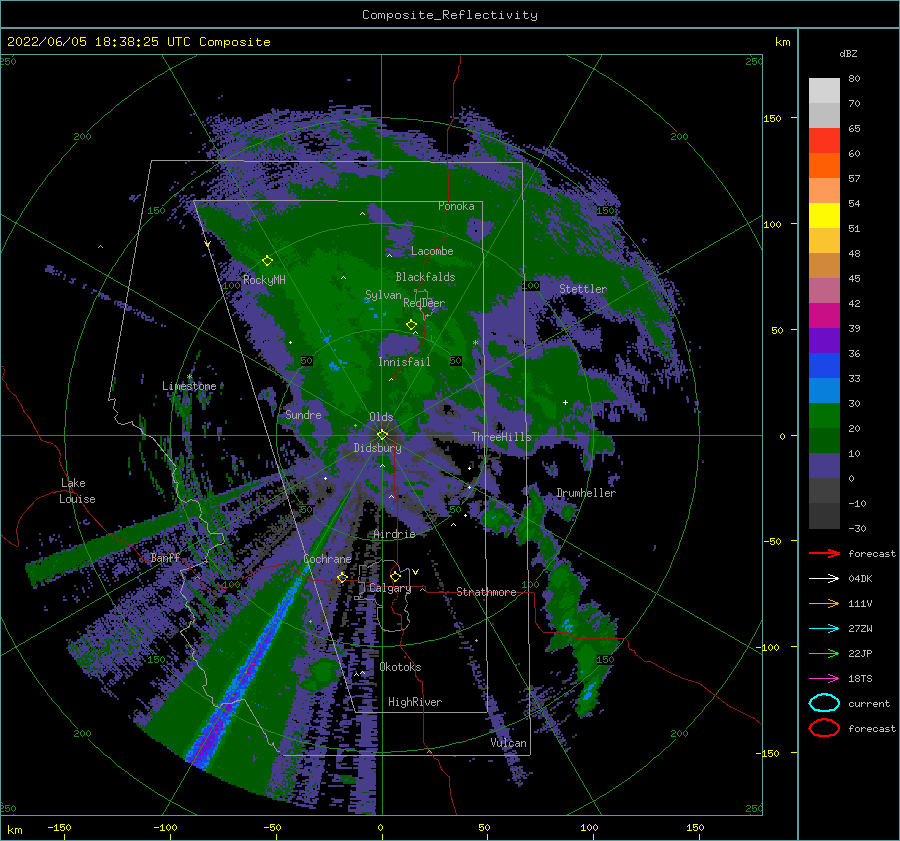Click the 04DK legend label

point(860,579)
